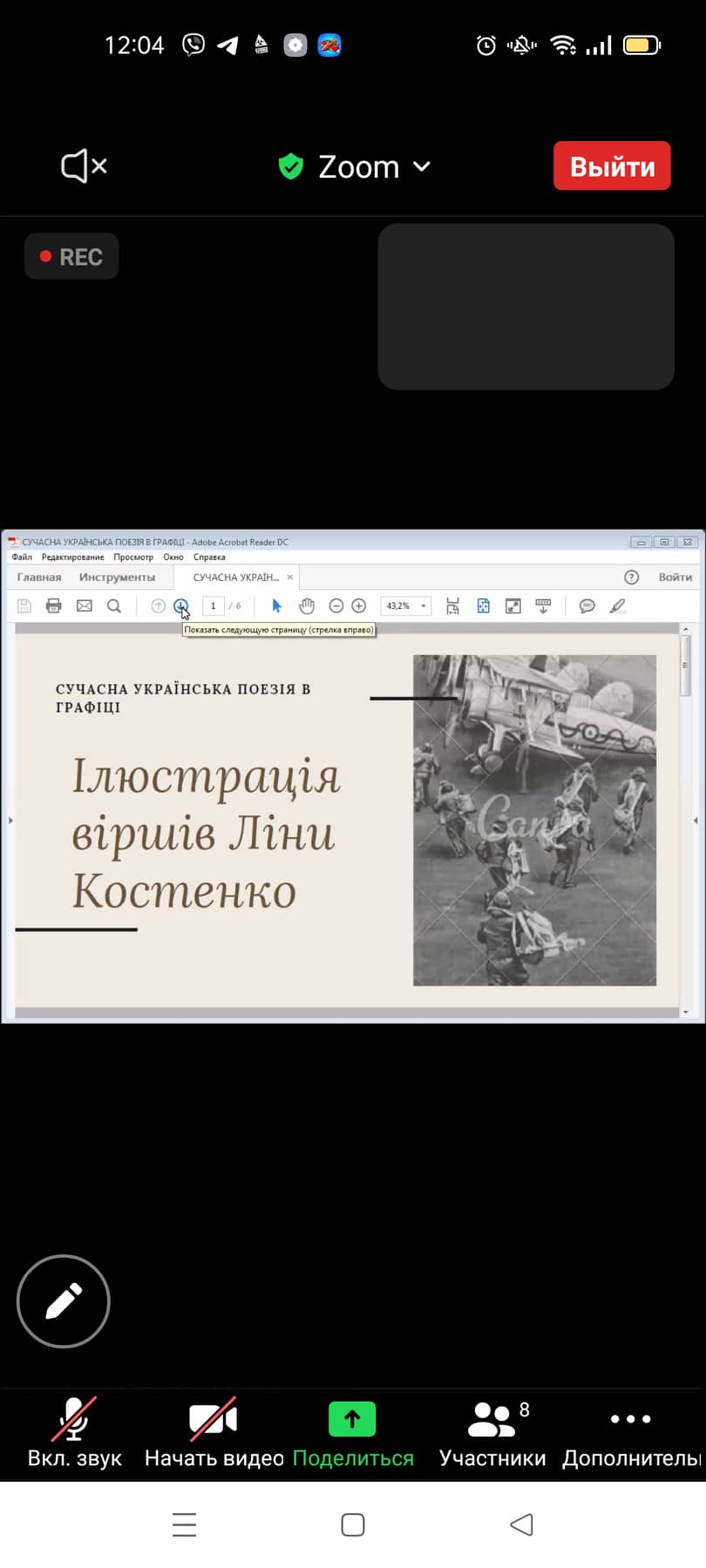Select the hand pan tool
Image resolution: width=706 pixels, height=1568 pixels.
click(307, 606)
